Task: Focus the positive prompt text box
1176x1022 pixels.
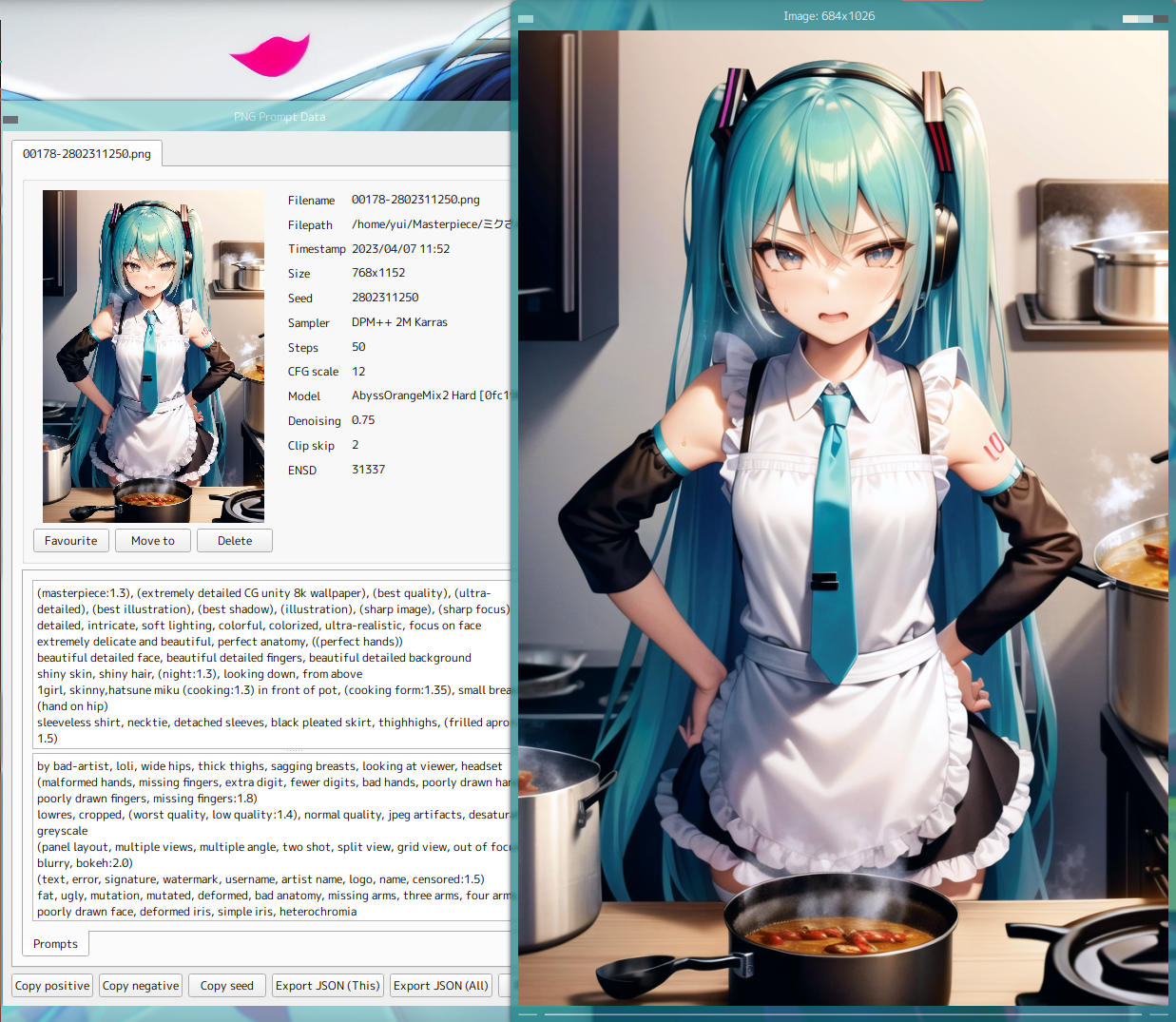Action: click(272, 665)
